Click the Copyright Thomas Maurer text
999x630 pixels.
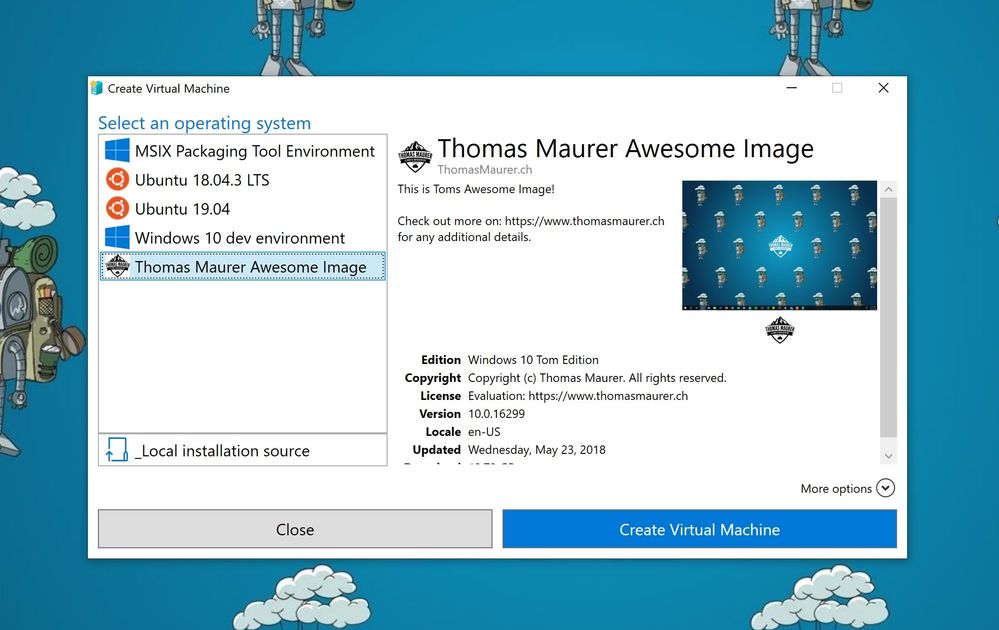597,378
